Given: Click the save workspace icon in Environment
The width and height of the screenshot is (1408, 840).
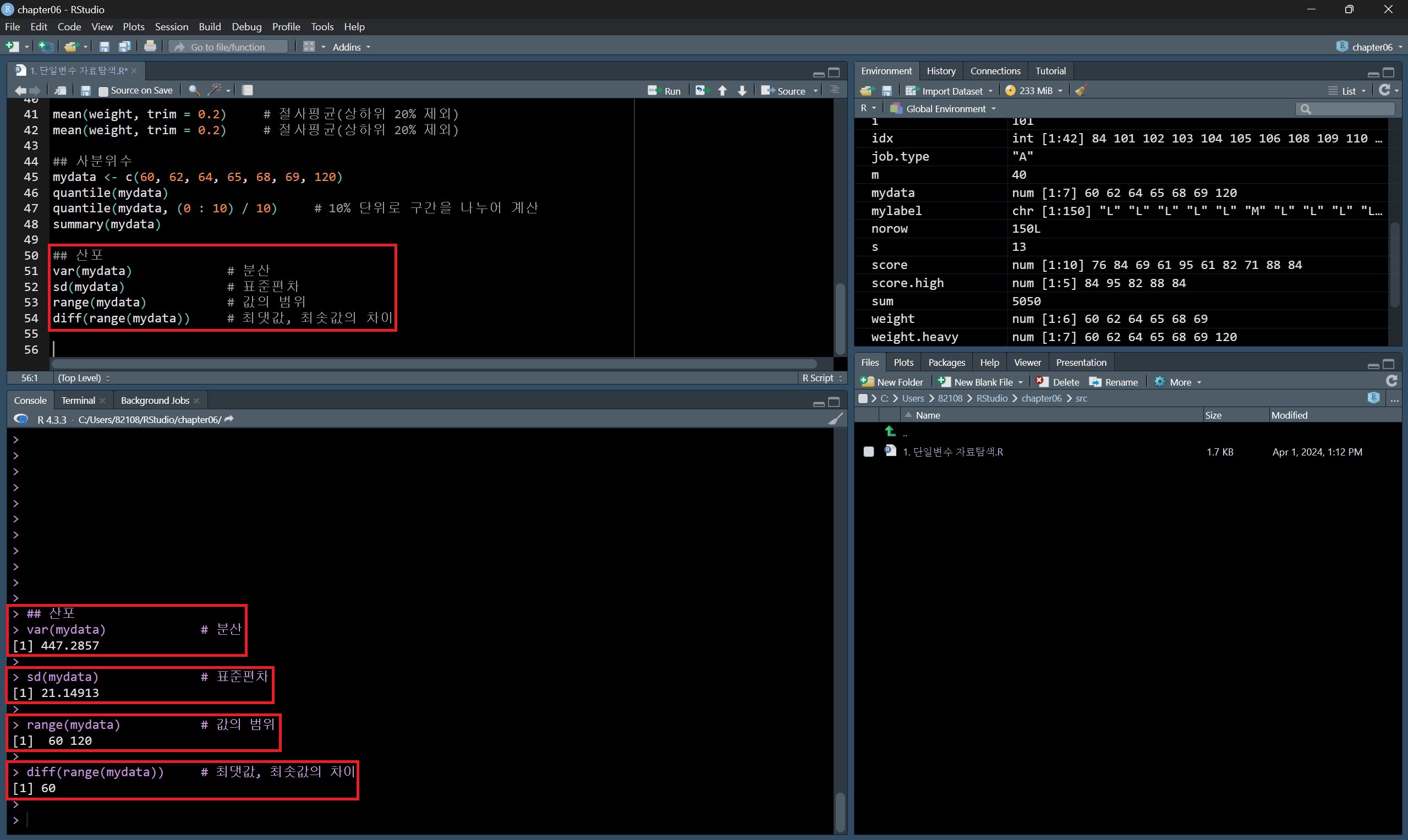Looking at the screenshot, I should pos(887,91).
